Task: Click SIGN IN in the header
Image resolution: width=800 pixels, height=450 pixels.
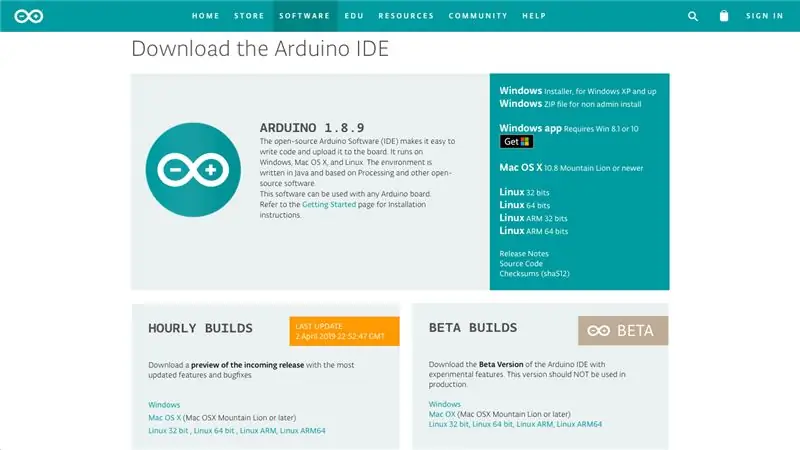Action: [x=764, y=16]
